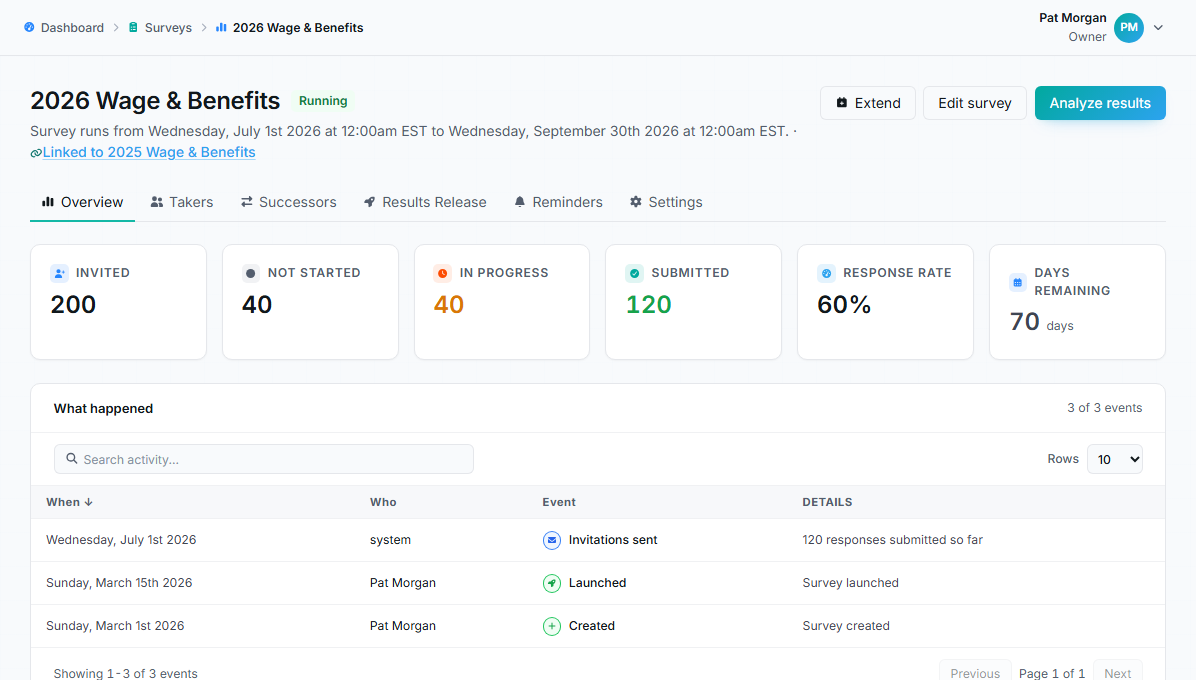Click the Dashboard breadcrumb icon
Image resolution: width=1196 pixels, height=680 pixels.
[x=29, y=27]
